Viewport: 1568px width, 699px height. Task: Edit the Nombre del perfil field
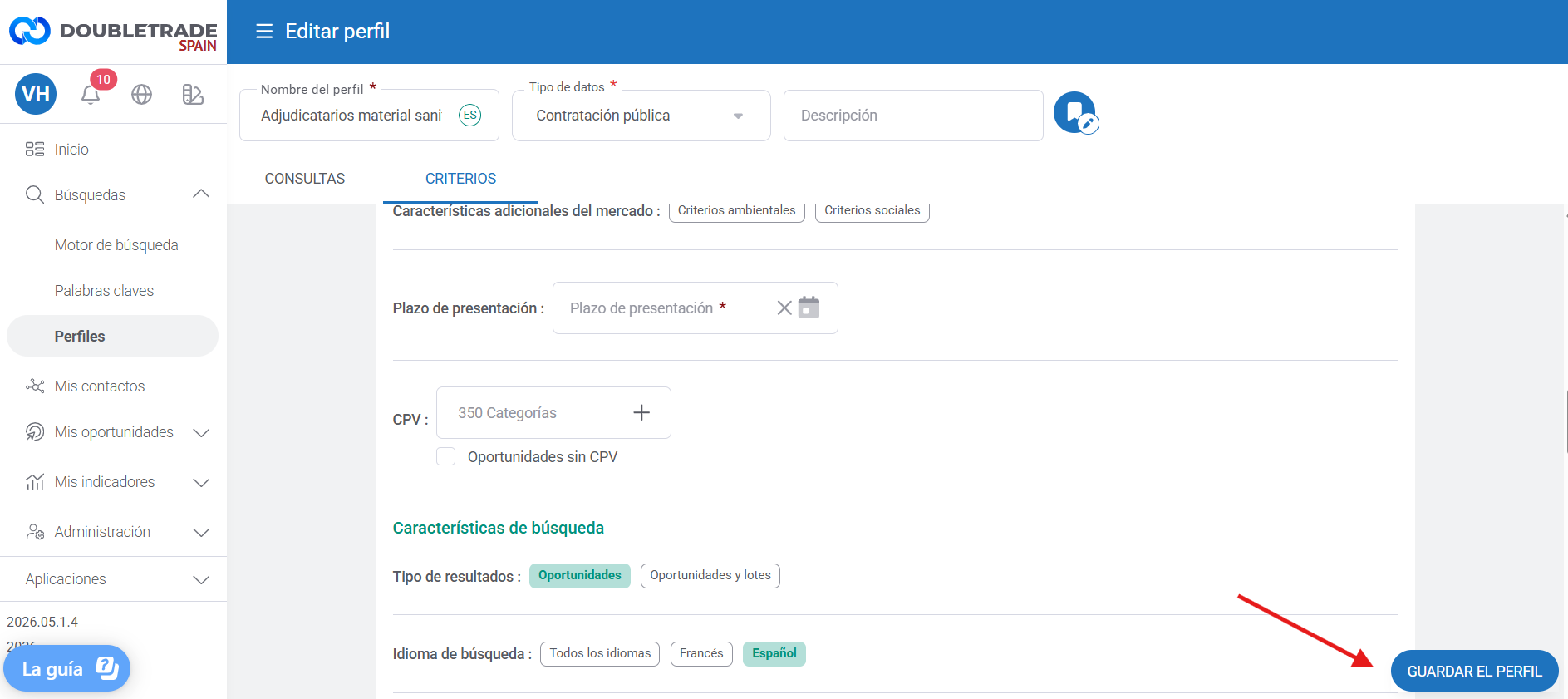click(x=369, y=116)
